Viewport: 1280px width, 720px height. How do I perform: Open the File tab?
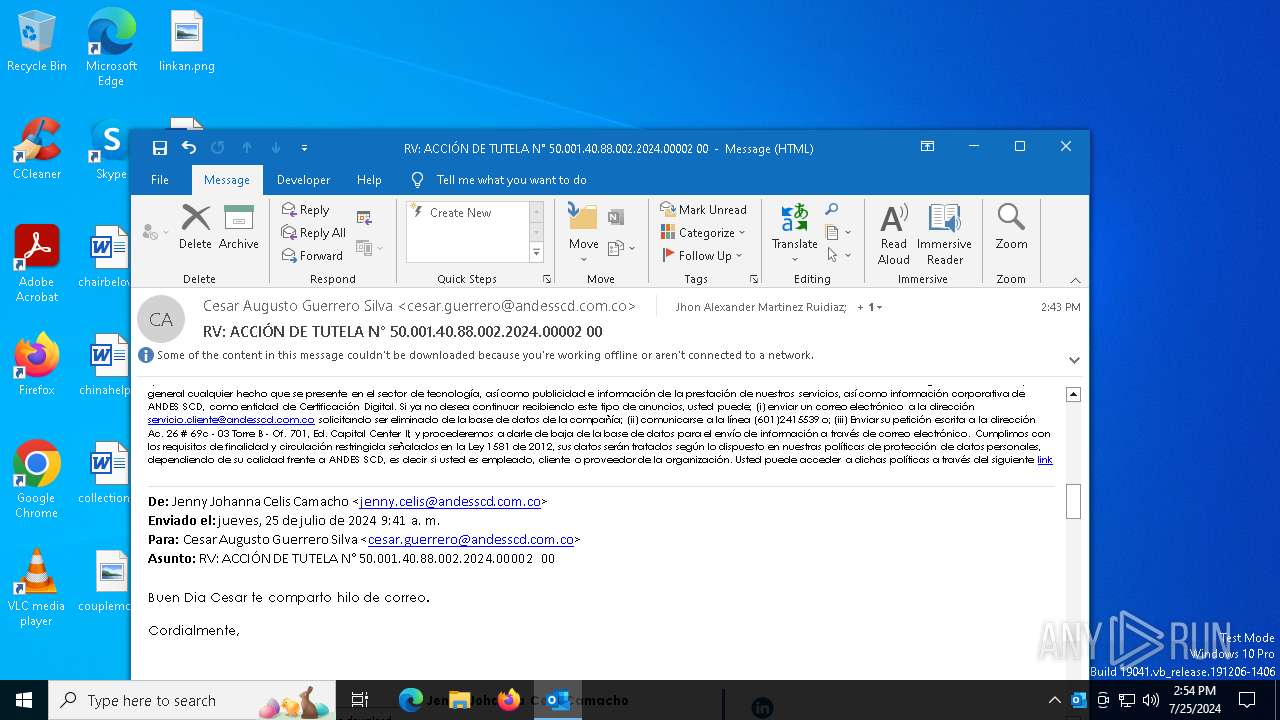click(160, 180)
